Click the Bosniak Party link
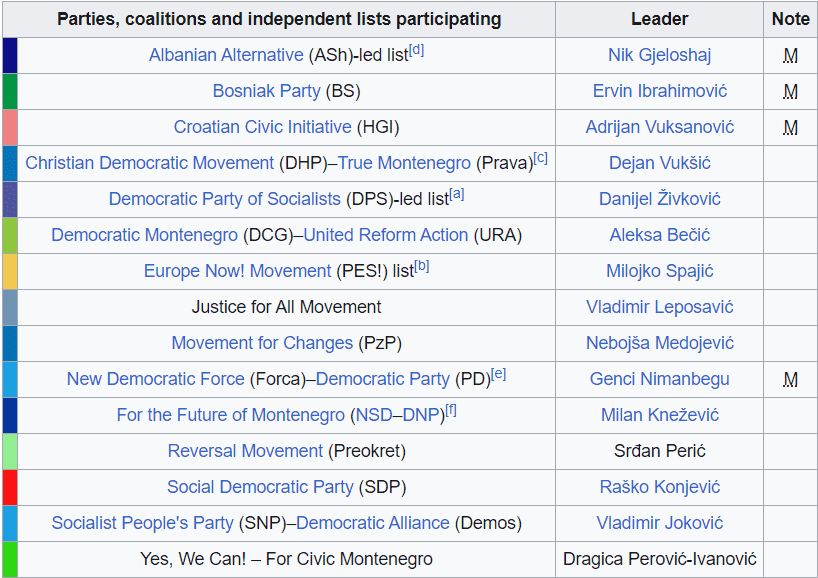 pyautogui.click(x=266, y=91)
